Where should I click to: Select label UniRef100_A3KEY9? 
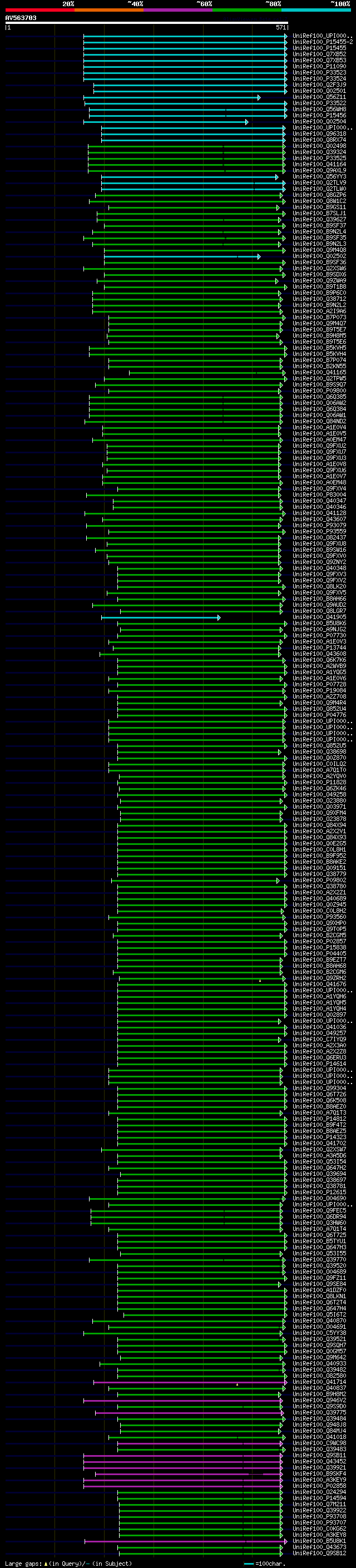point(319,1480)
